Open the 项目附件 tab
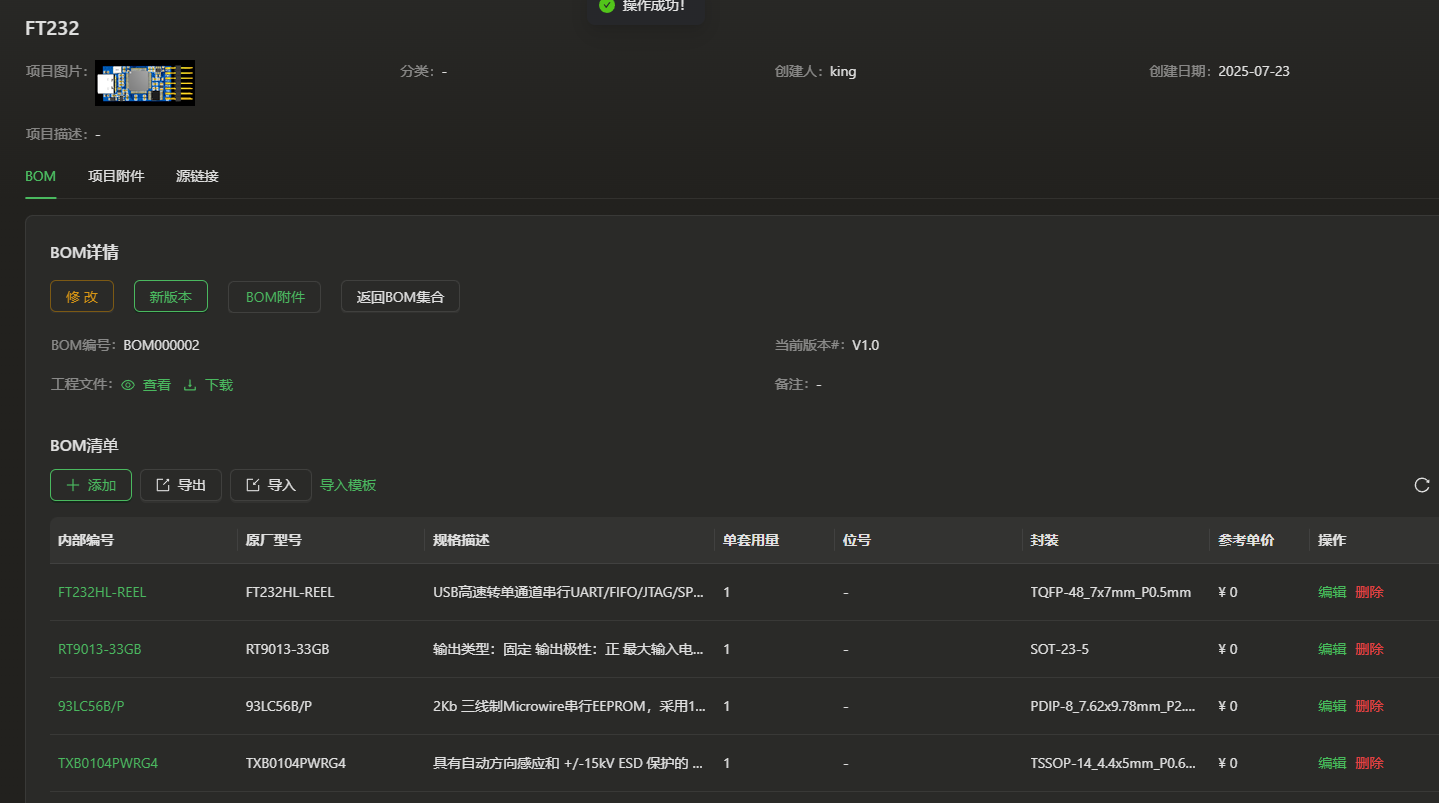 [x=116, y=176]
